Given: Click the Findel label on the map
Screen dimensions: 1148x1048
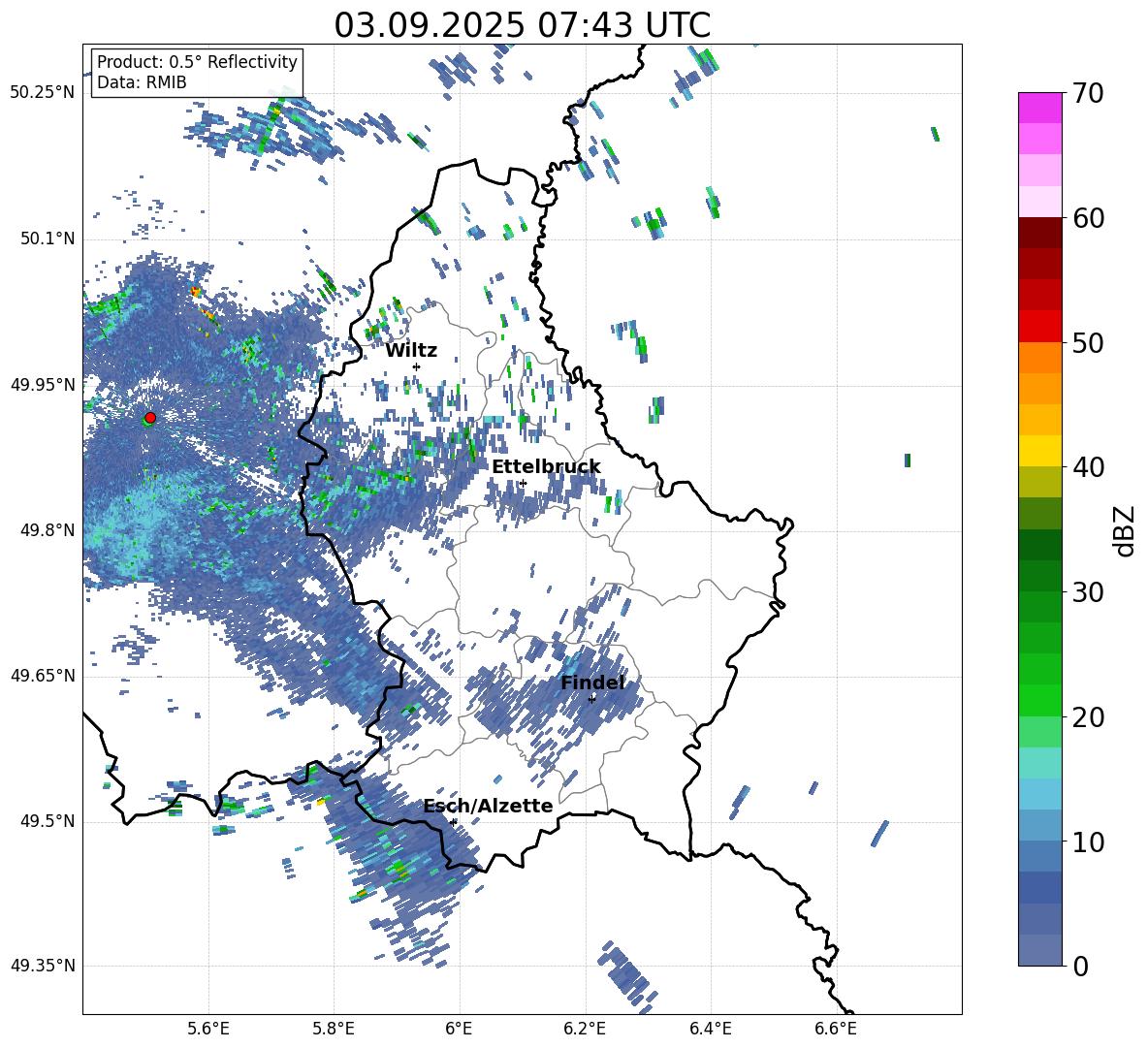Looking at the screenshot, I should (592, 683).
